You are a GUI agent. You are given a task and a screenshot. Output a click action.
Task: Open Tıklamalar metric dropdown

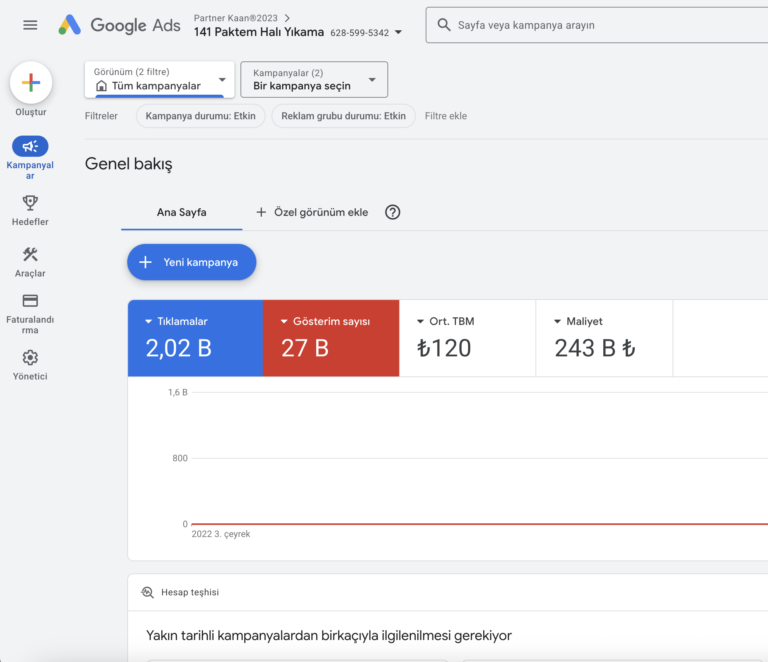[x=148, y=322]
